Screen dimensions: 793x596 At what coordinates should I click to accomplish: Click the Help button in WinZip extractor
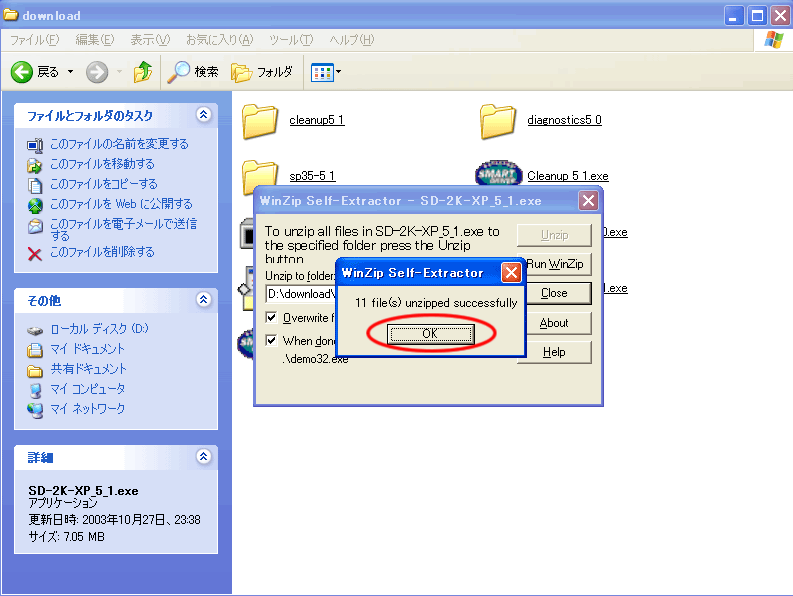(554, 352)
